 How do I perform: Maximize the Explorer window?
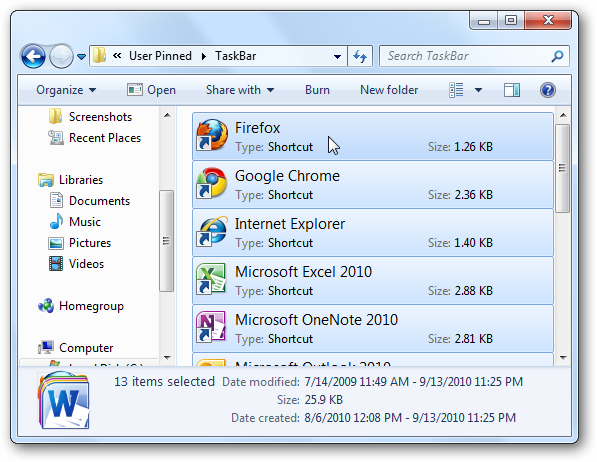pyautogui.click(x=510, y=20)
